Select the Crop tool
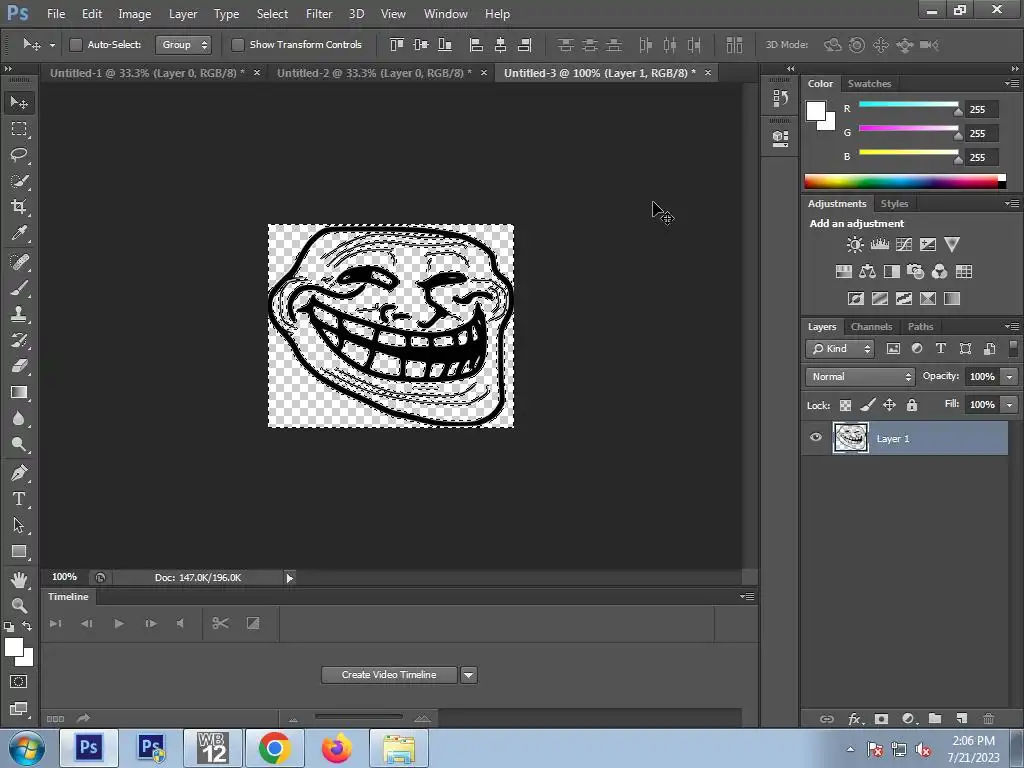This screenshot has width=1024, height=768. click(x=19, y=207)
